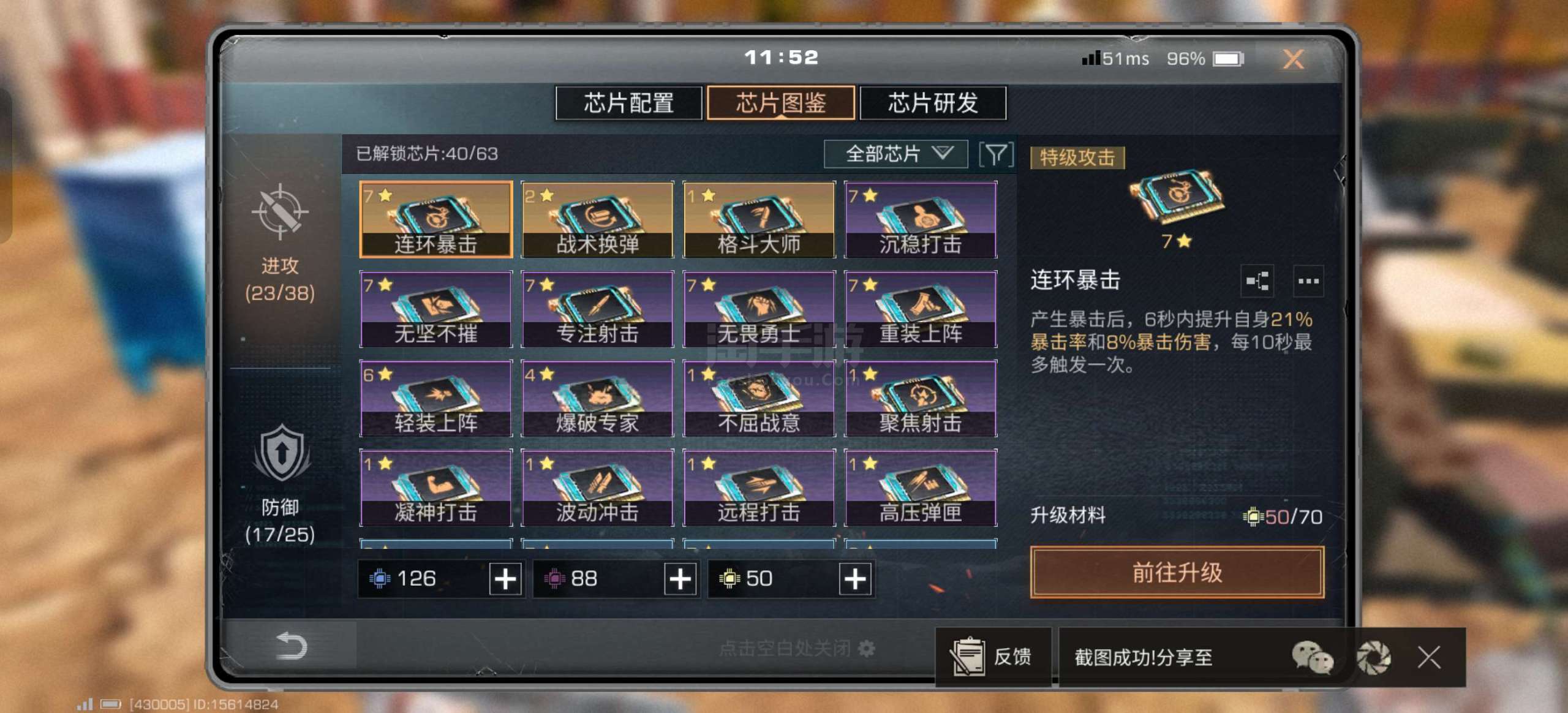The image size is (1568, 713).
Task: Share screenshot via camera shutter icon
Action: coord(1374,657)
